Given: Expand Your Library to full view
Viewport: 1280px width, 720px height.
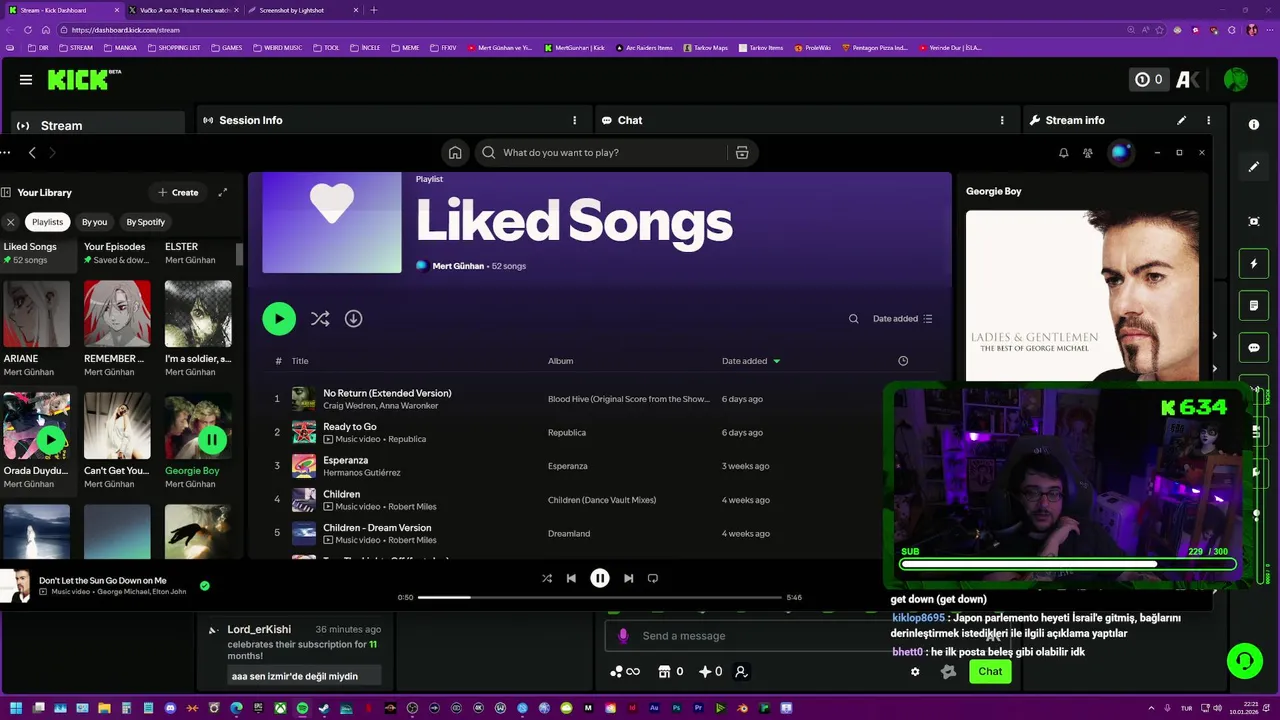Looking at the screenshot, I should (223, 192).
